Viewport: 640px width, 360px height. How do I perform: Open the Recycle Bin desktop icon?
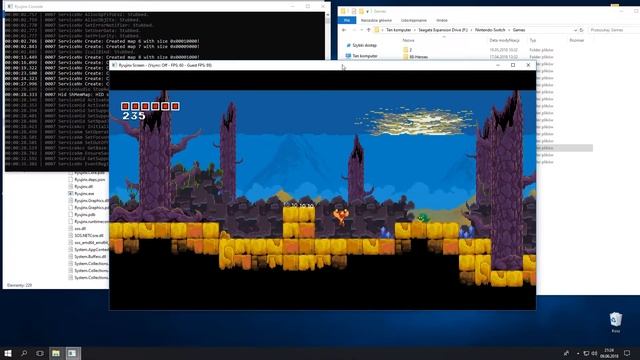(616, 322)
